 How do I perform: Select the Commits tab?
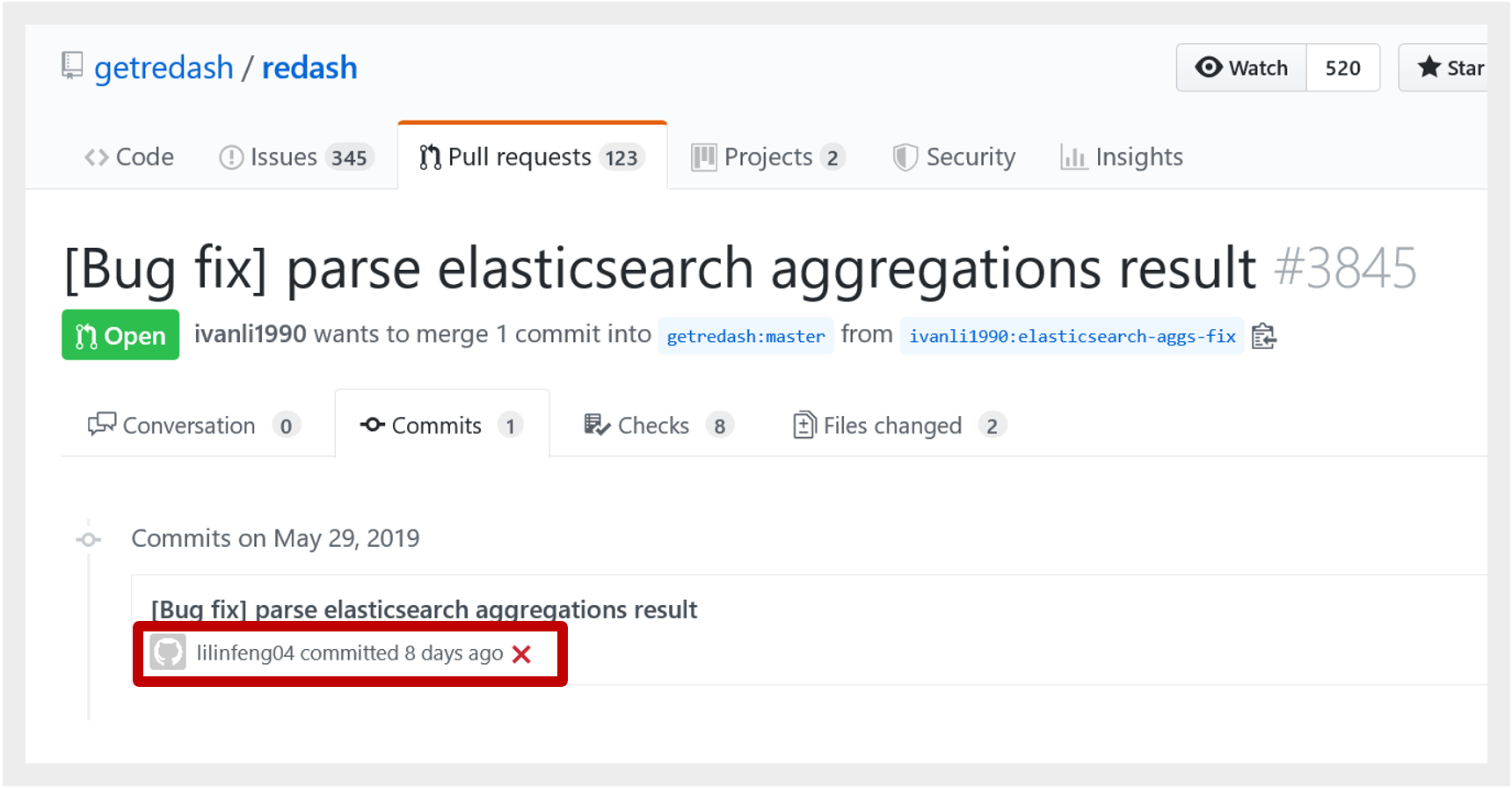click(442, 425)
